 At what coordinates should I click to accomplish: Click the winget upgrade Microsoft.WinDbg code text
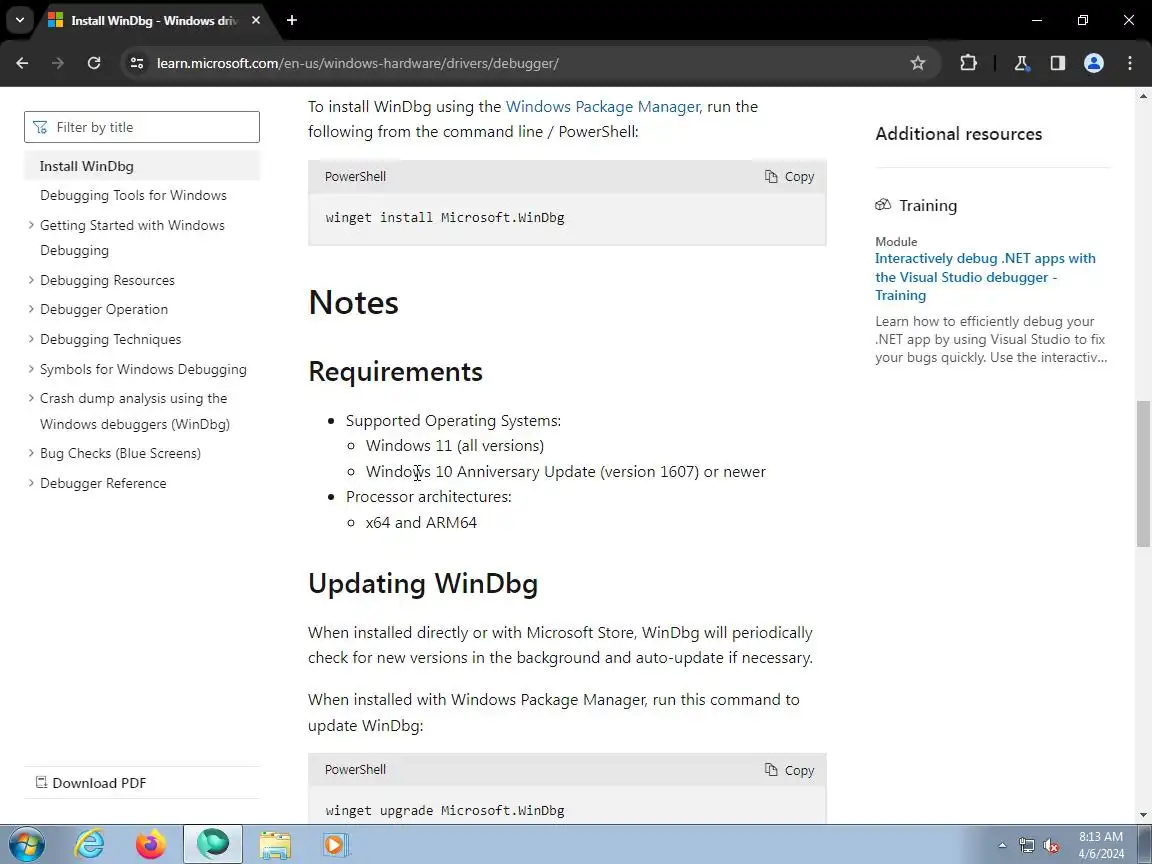[444, 810]
